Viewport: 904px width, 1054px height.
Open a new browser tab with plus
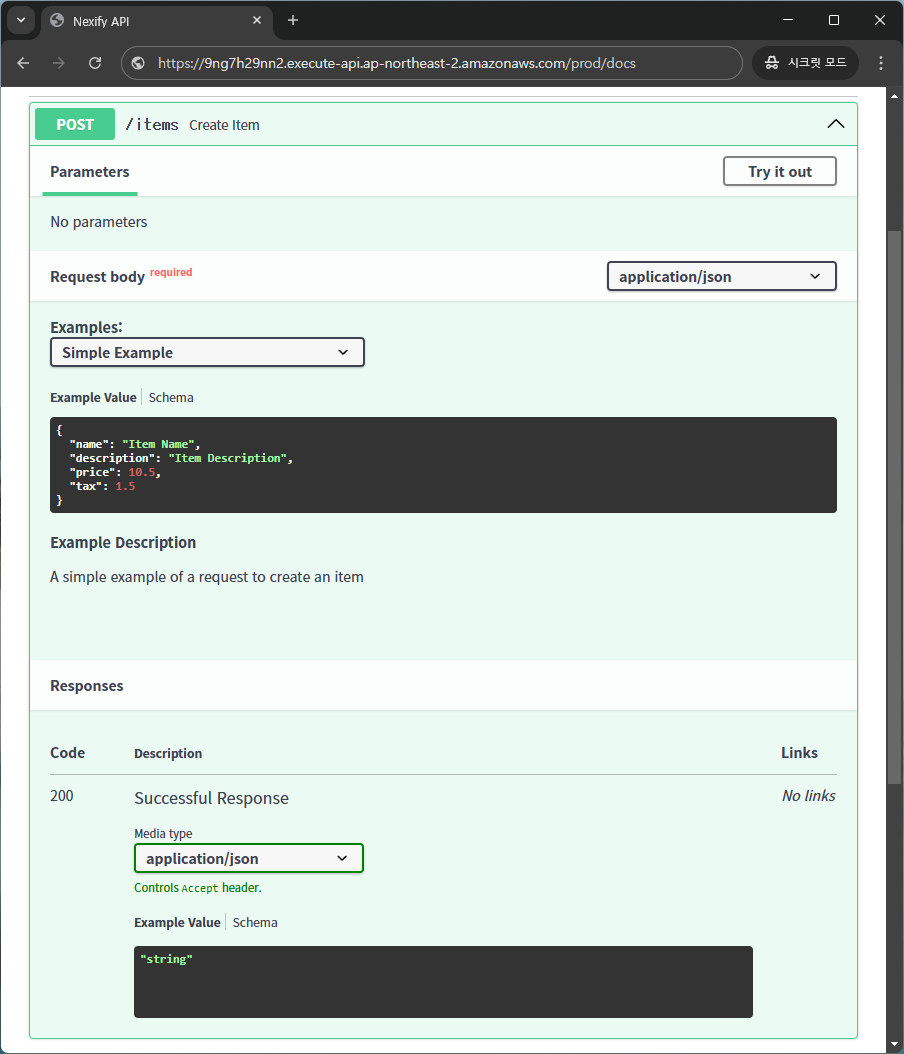292,20
